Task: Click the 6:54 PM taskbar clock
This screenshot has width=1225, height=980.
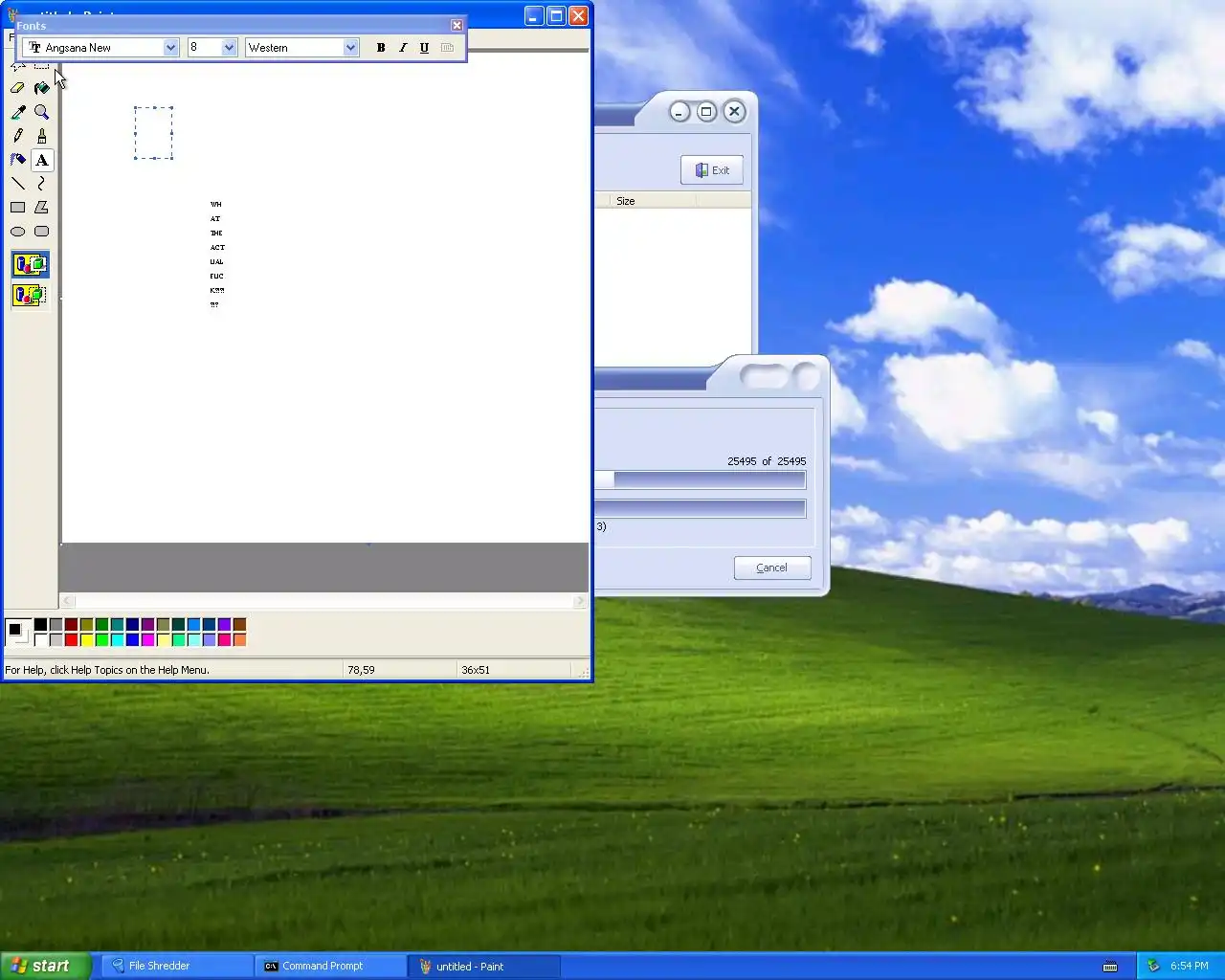Action: (x=1190, y=967)
